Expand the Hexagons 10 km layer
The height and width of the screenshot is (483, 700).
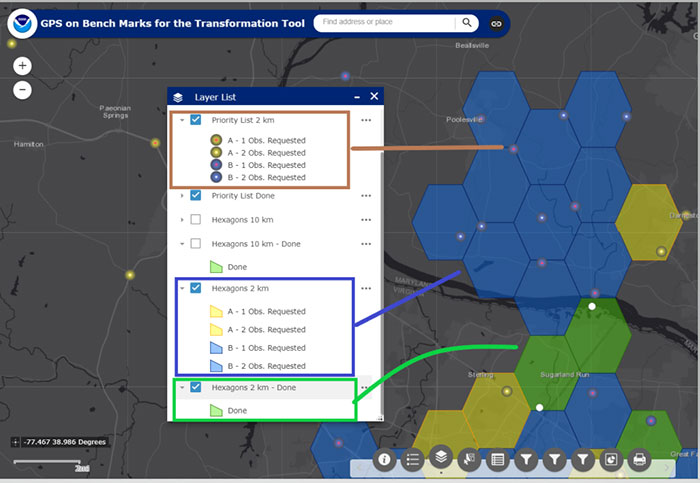point(181,219)
